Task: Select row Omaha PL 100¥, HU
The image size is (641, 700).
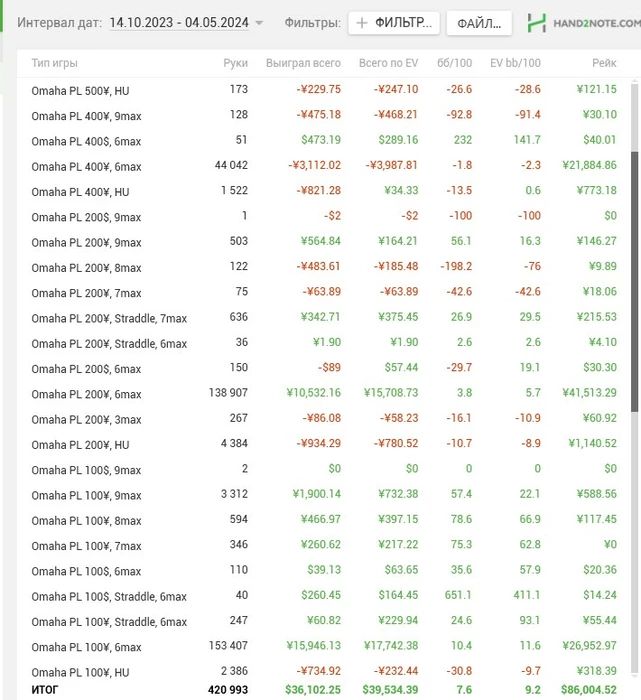Action: pos(324,671)
